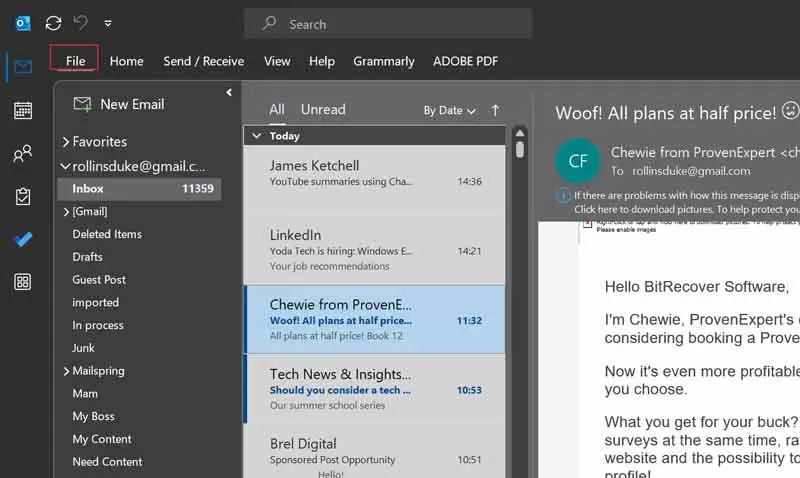Open the Tasks clipboard icon
800x478 pixels.
click(22, 197)
